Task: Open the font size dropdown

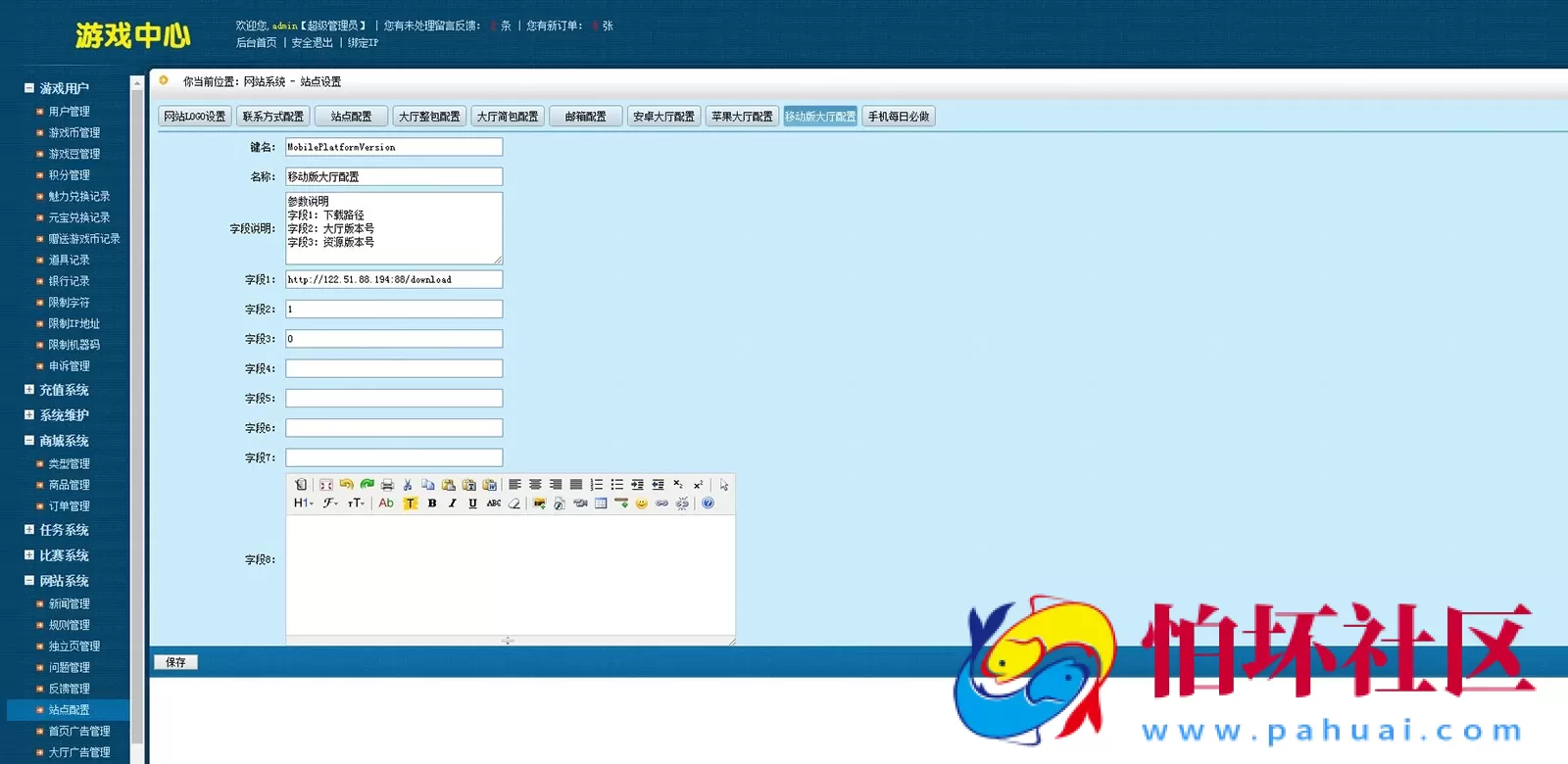Action: 356,503
